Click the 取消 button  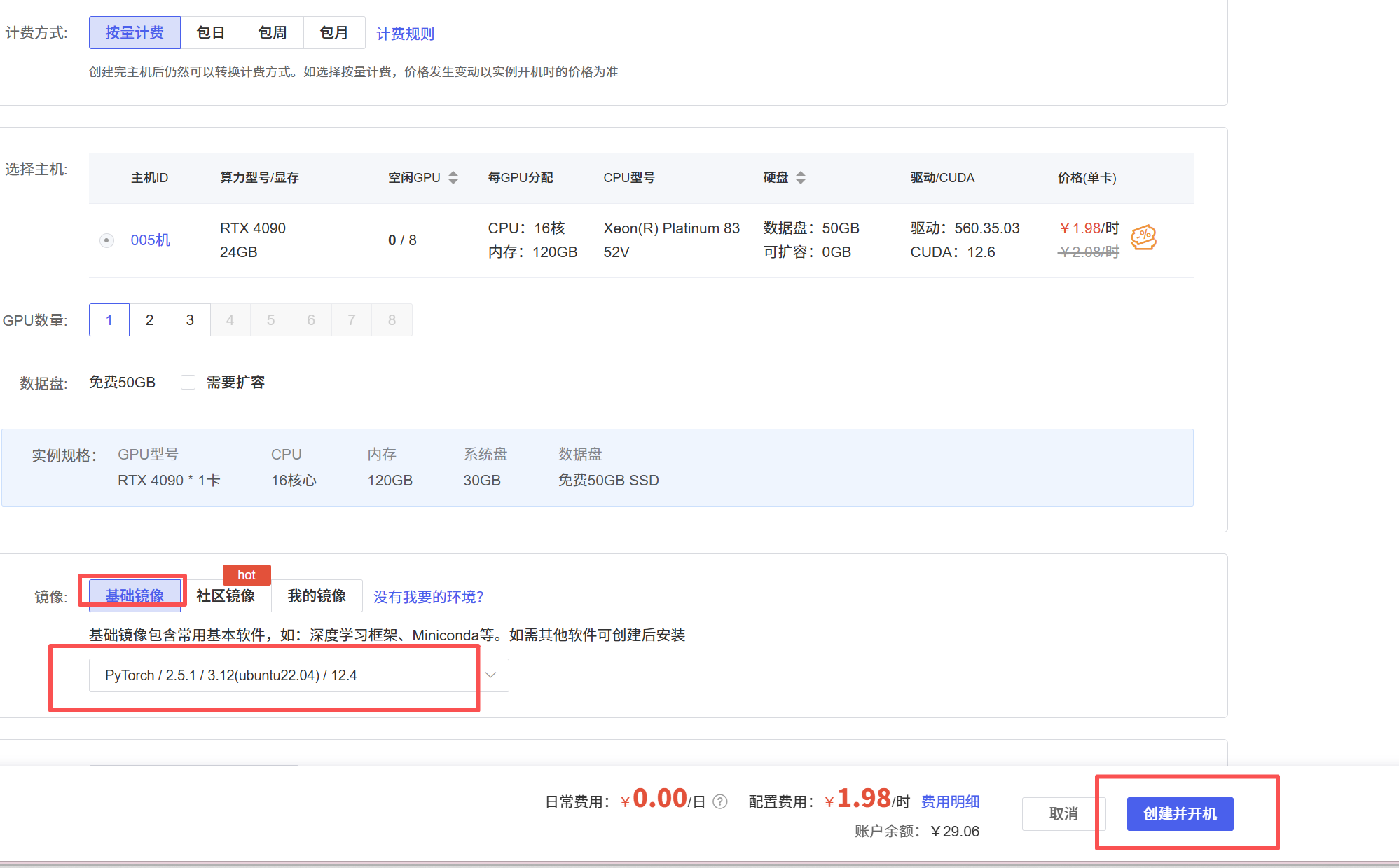[x=1063, y=814]
